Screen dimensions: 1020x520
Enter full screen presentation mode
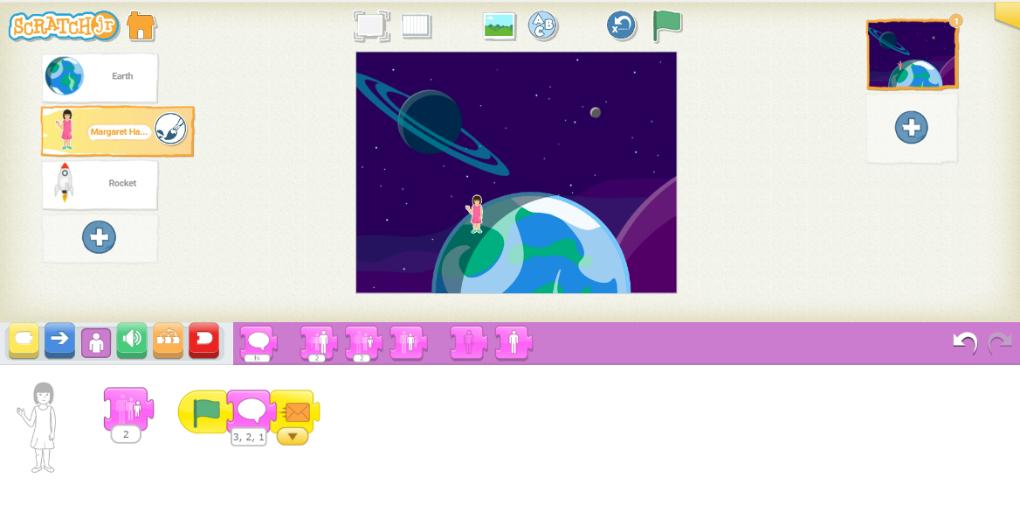tap(371, 27)
